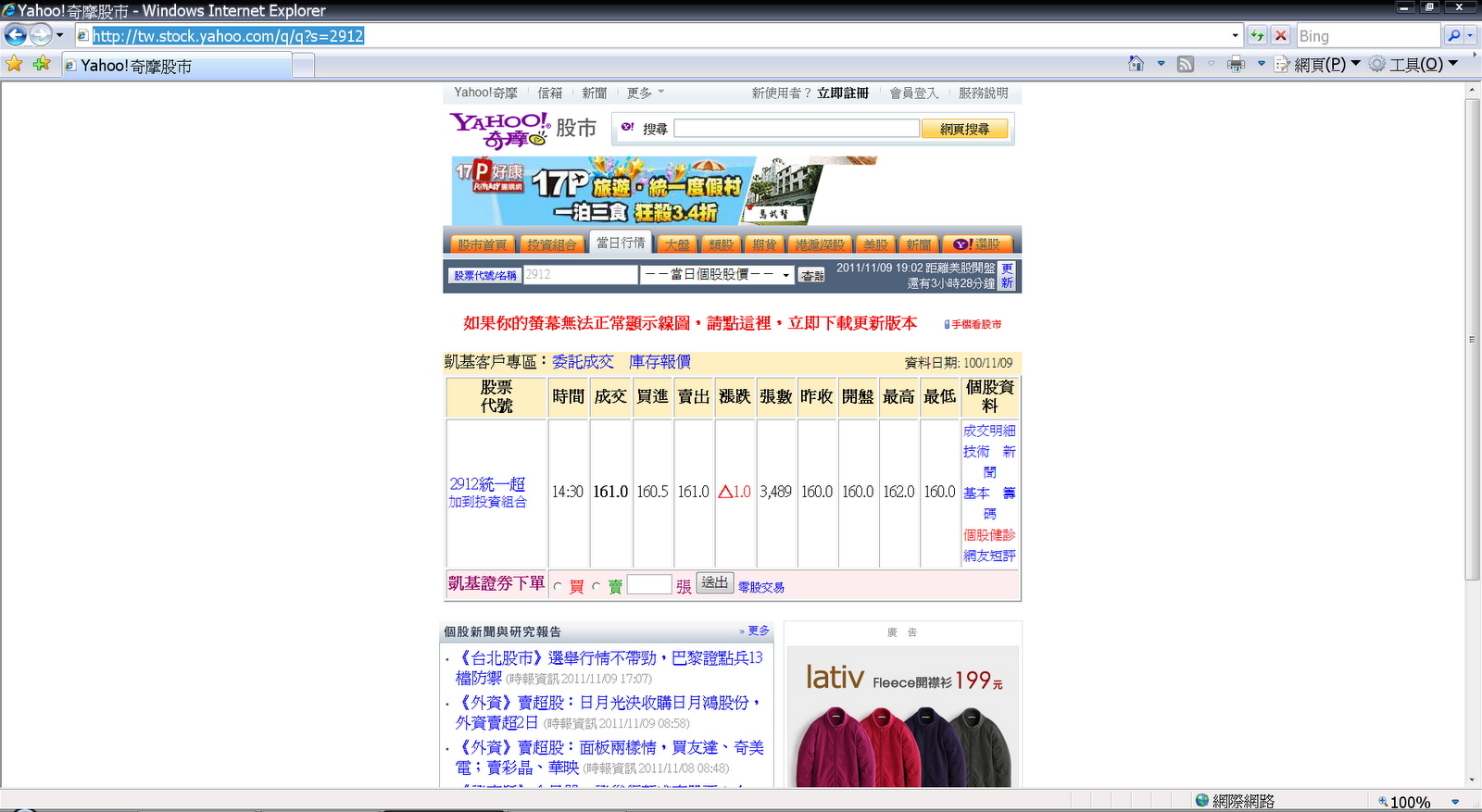Screen dimensions: 1482x812
Task: Click the RSS feeds icon
Action: pos(1186,64)
